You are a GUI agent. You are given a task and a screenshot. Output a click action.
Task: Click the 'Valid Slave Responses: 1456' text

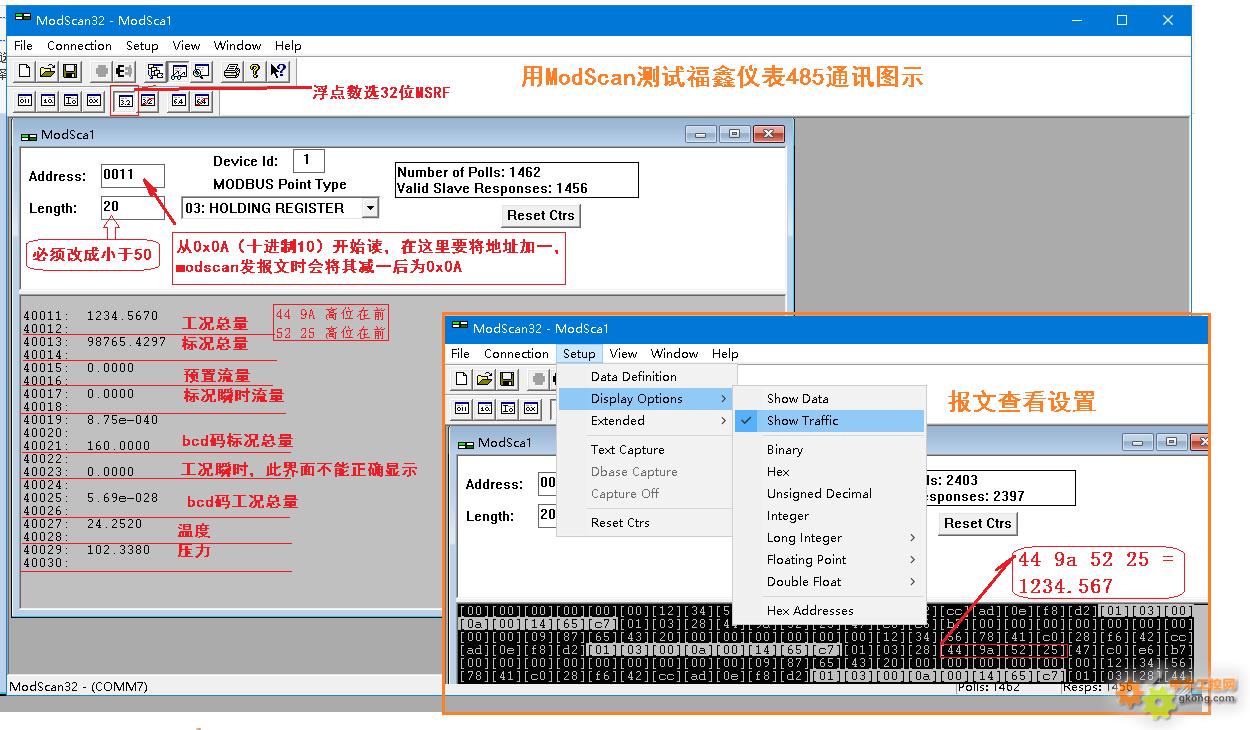492,188
